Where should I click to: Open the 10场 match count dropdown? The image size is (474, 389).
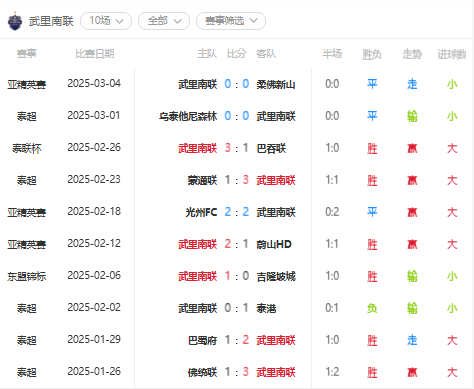[x=106, y=21]
